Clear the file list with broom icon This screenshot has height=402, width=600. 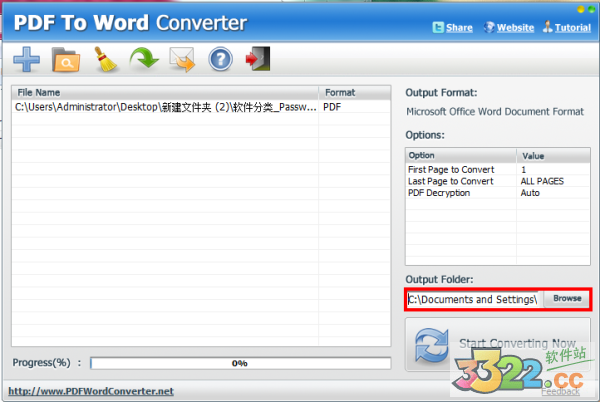coord(105,59)
